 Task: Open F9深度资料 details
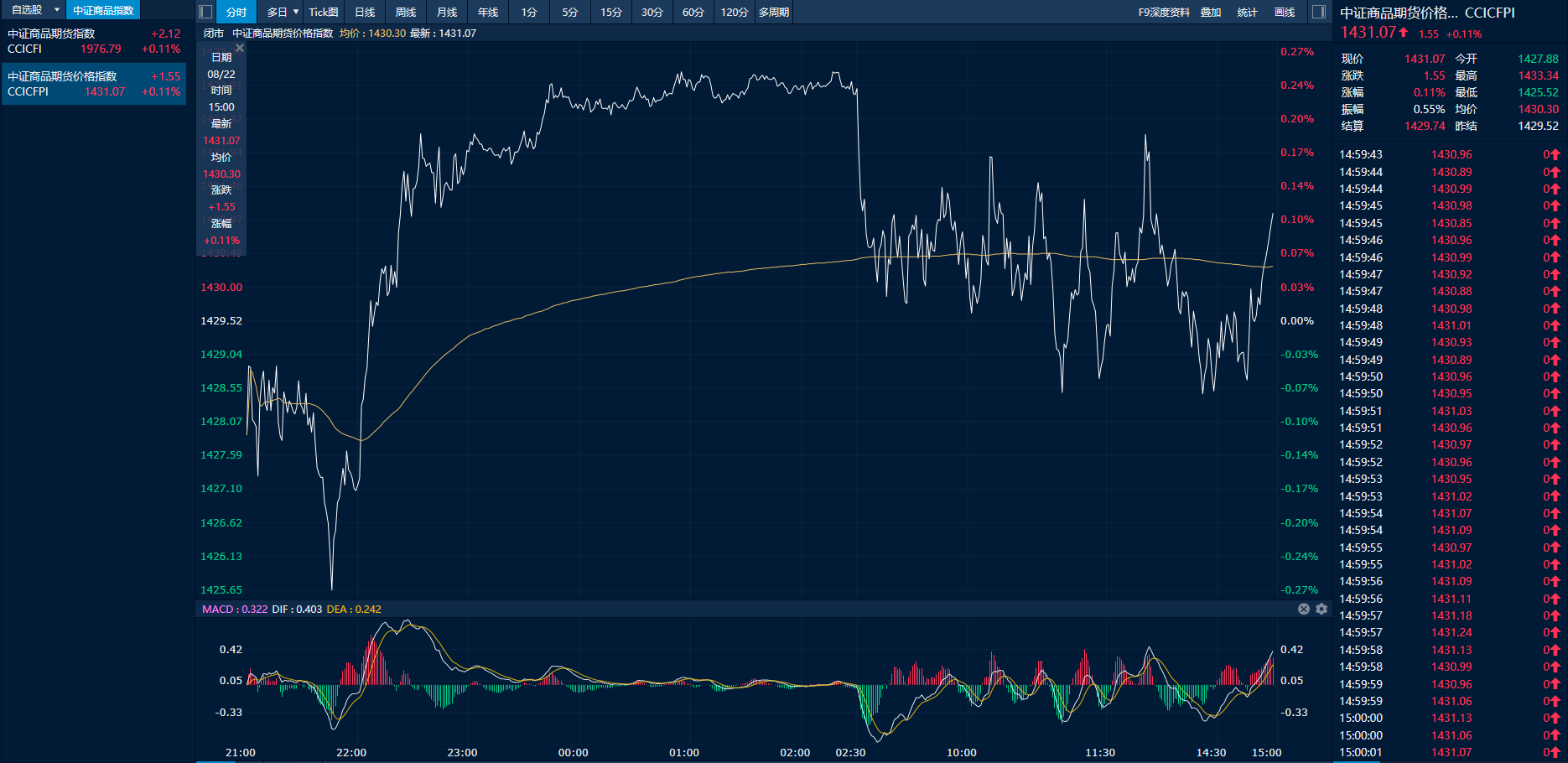coord(1164,12)
